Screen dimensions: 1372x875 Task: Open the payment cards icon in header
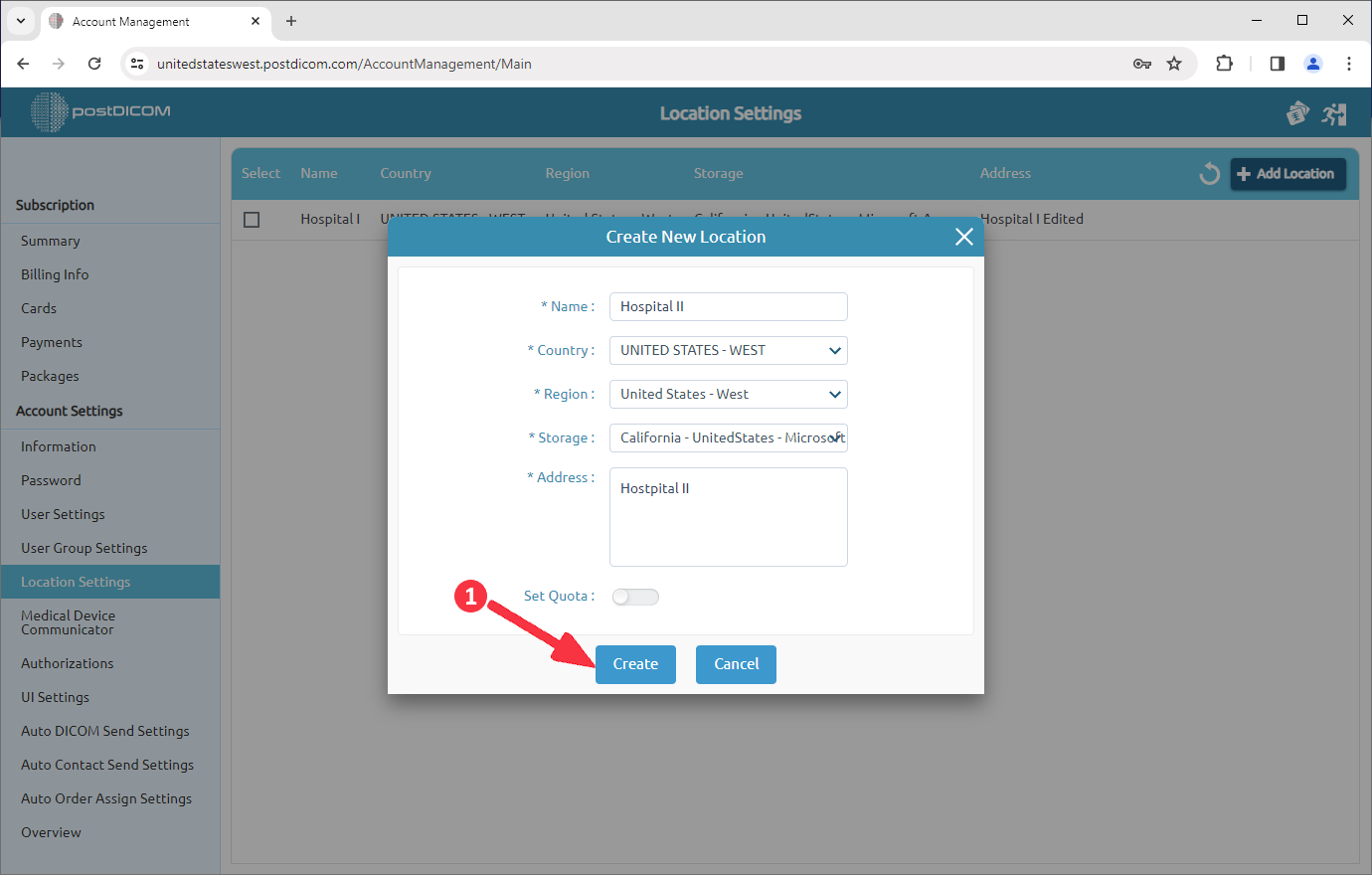click(1297, 112)
